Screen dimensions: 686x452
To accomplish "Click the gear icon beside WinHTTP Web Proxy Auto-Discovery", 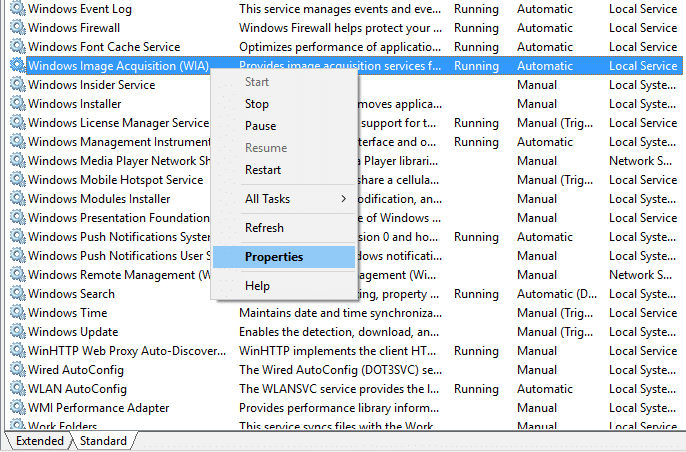I will 18,350.
